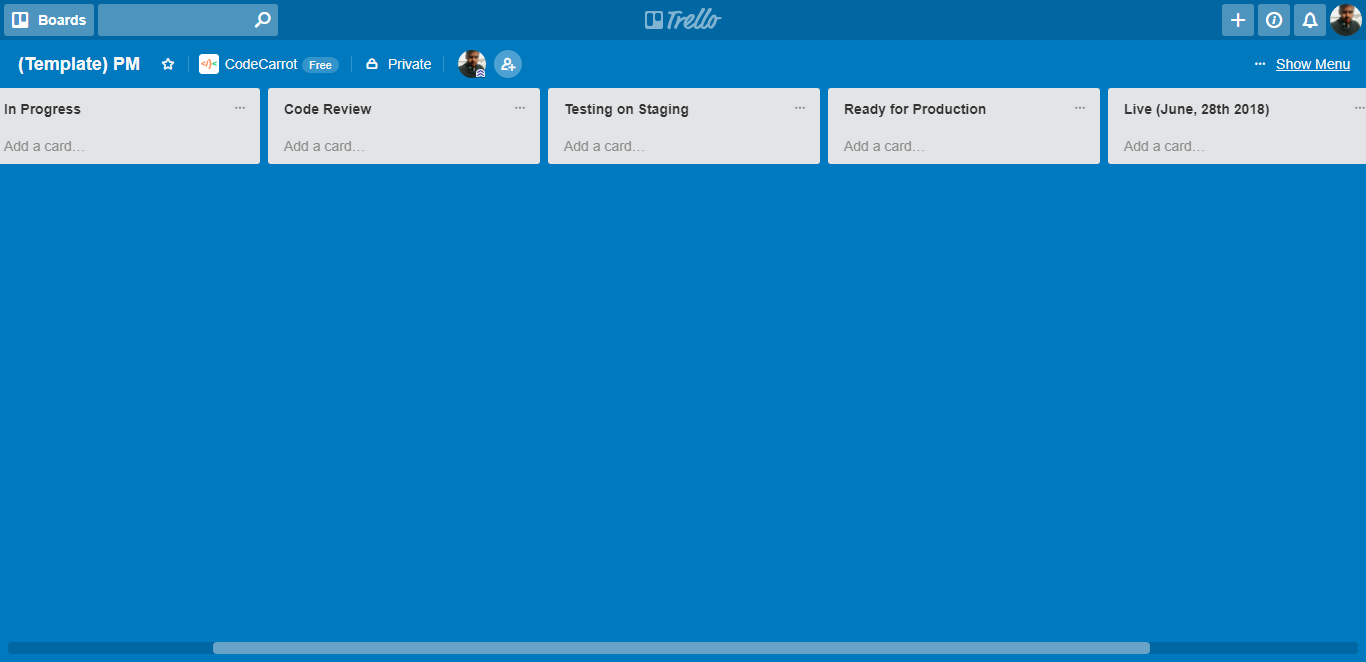
Task: Click the Show Menu link
Action: coord(1313,63)
